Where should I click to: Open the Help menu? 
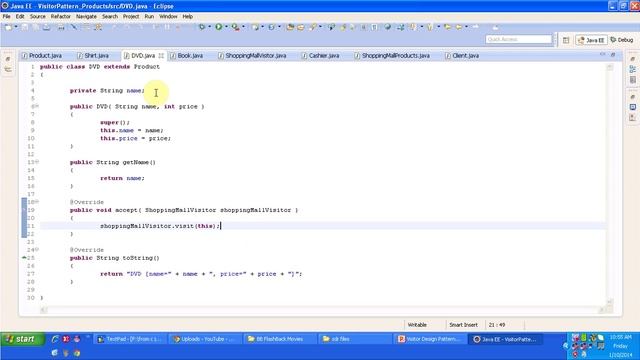tap(187, 16)
